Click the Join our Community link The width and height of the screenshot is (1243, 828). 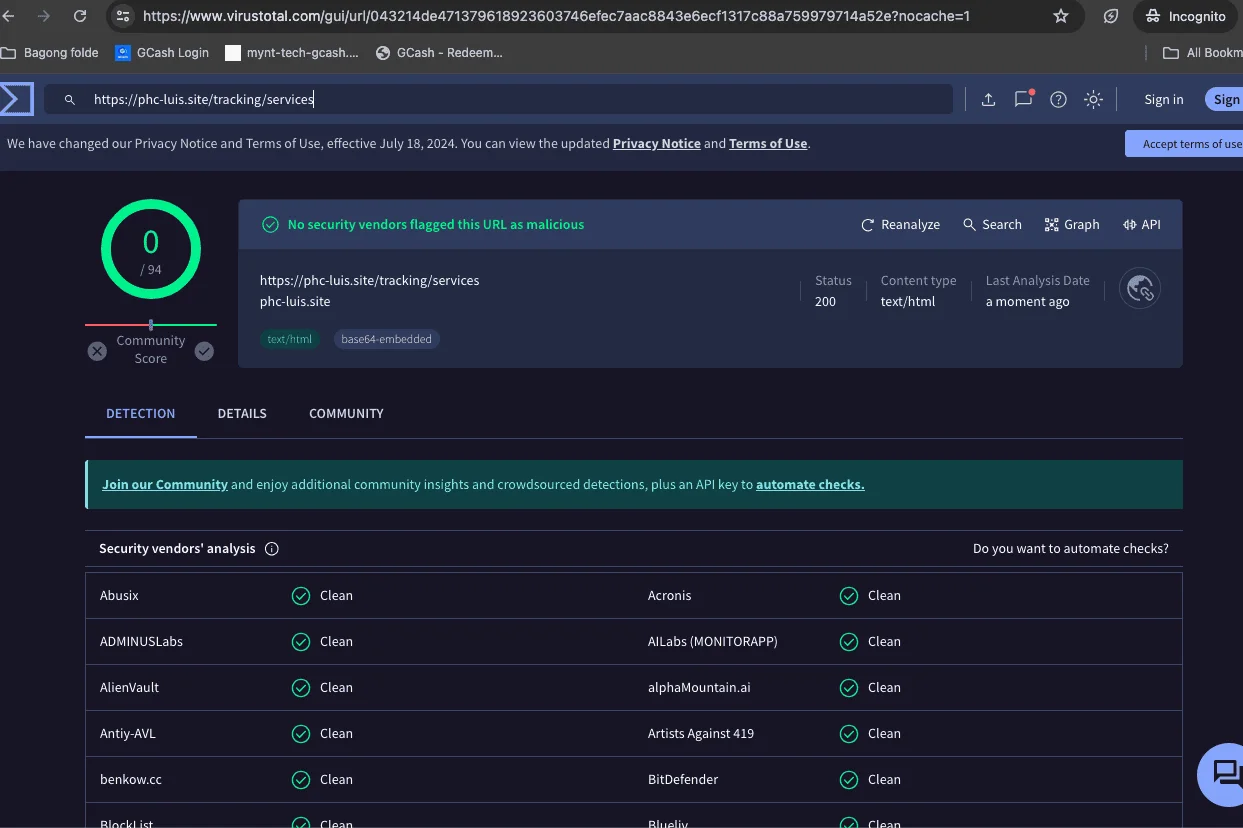tap(165, 485)
